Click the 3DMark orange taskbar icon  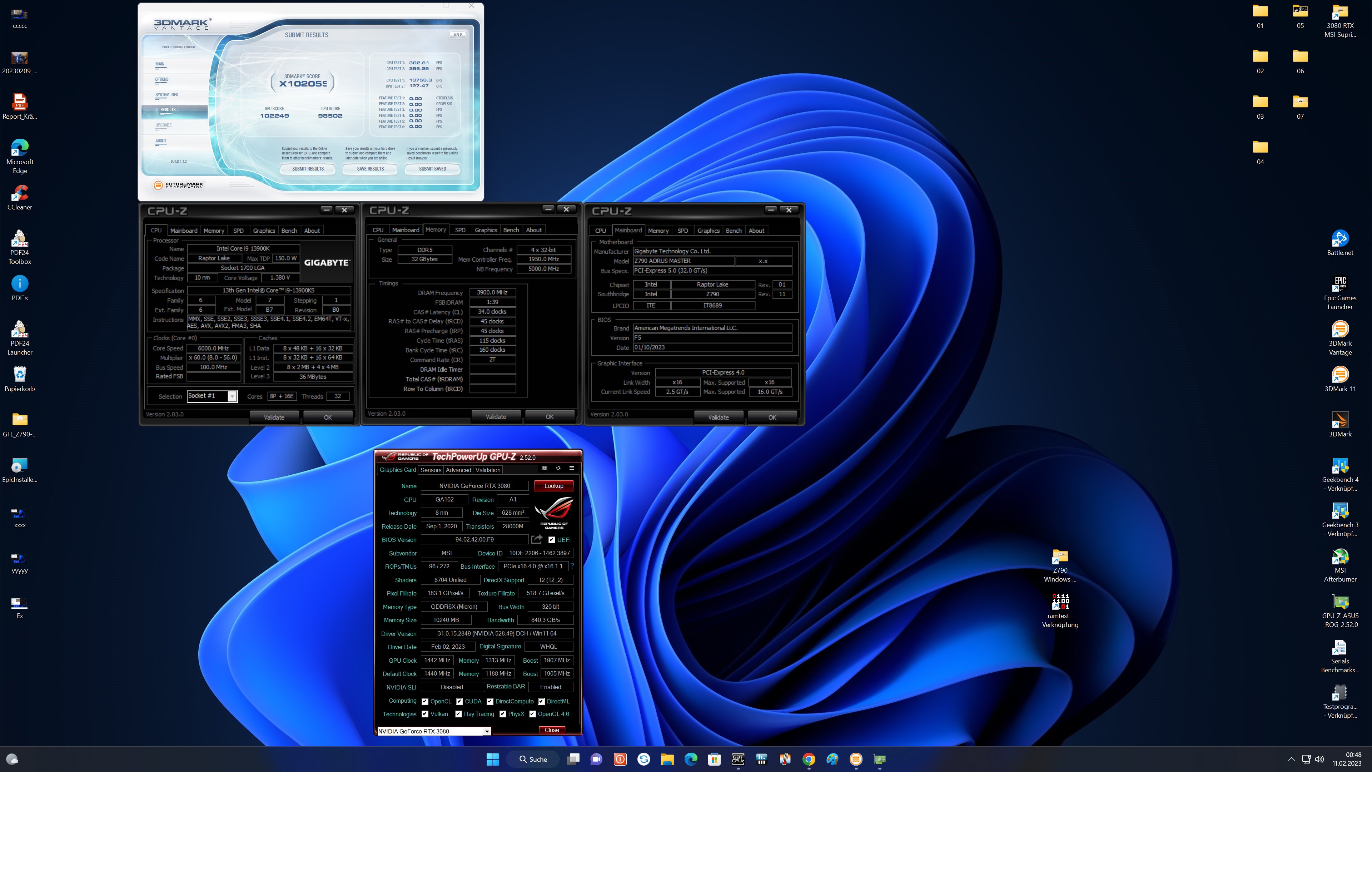tap(856, 759)
